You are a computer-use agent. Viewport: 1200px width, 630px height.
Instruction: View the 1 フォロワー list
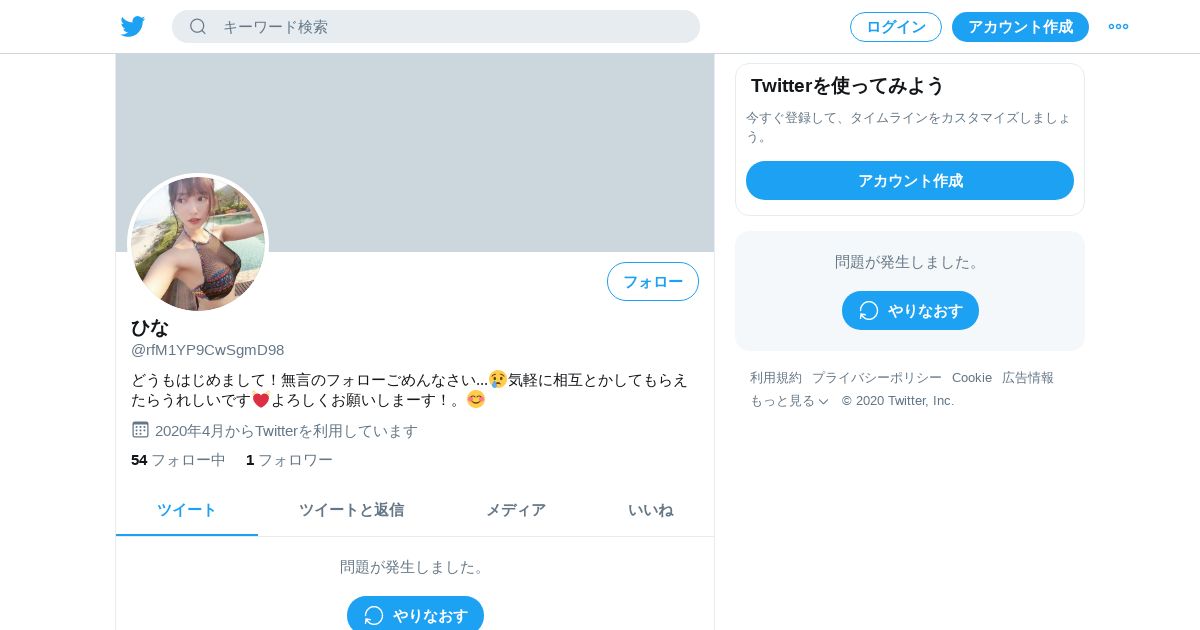(289, 460)
